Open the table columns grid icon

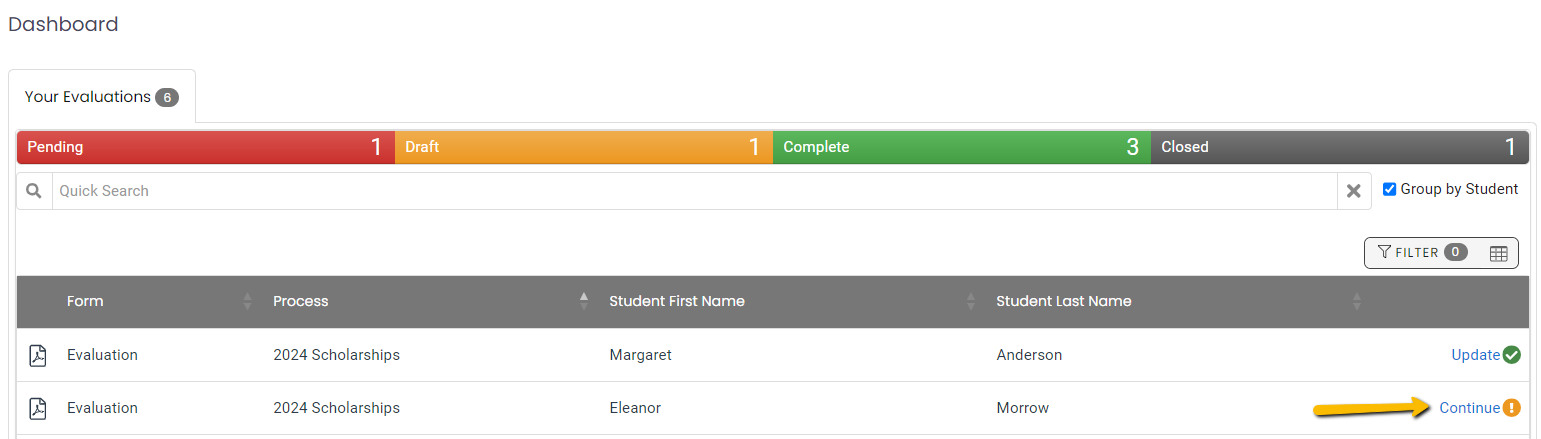[x=1498, y=253]
